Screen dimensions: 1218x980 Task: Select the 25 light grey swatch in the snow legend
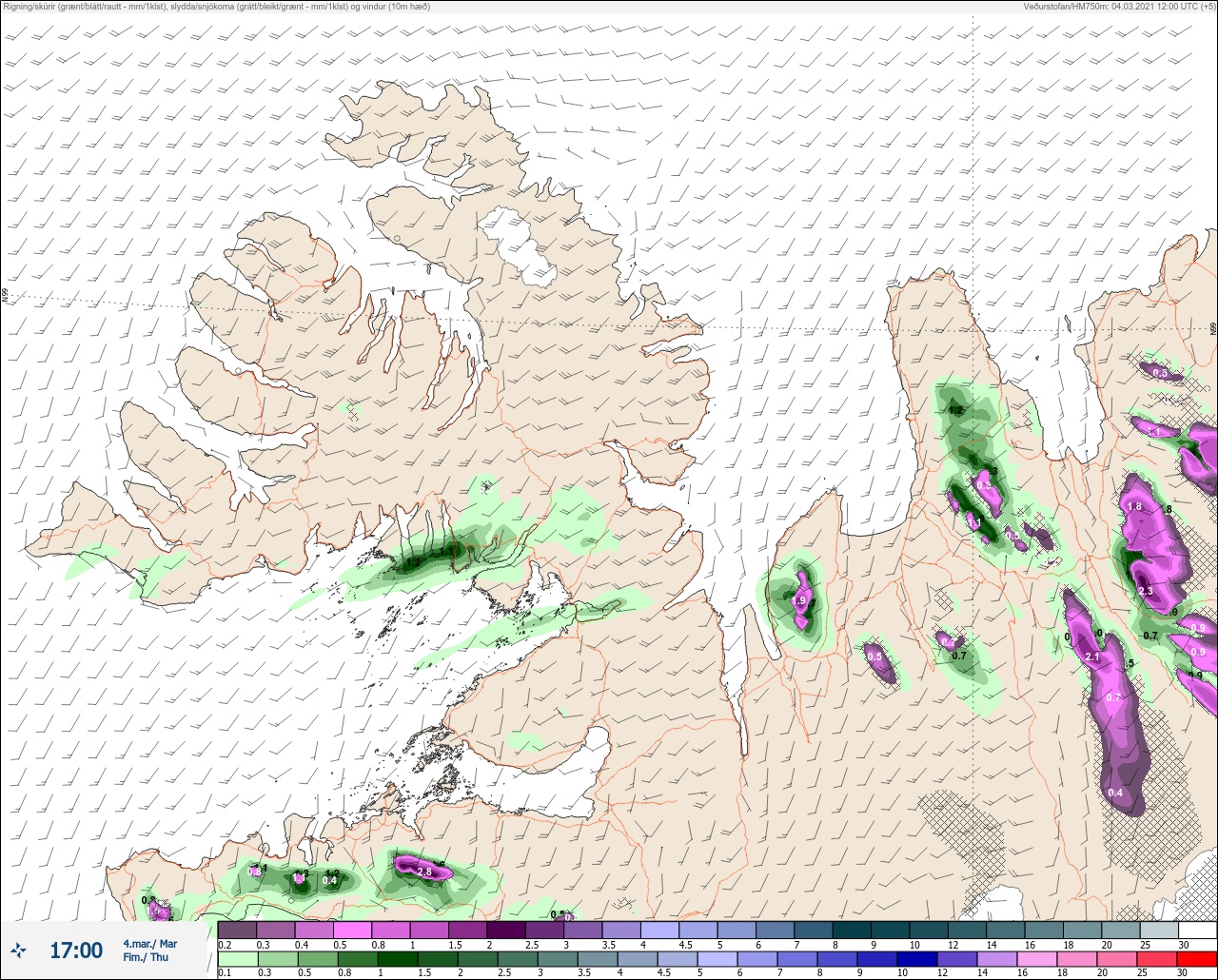[x=1159, y=931]
